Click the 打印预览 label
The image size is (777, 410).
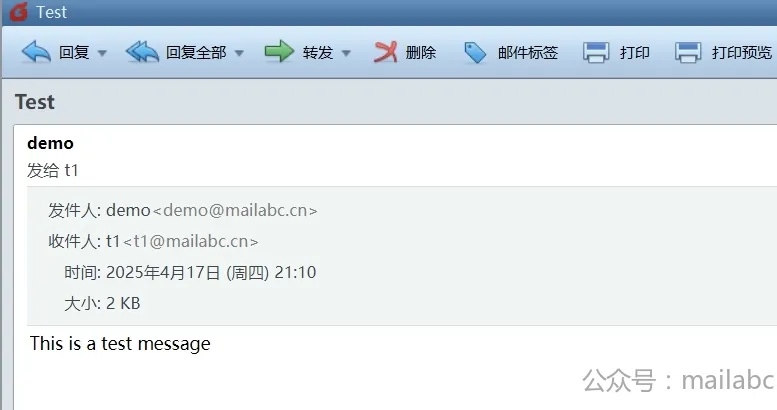pos(742,52)
